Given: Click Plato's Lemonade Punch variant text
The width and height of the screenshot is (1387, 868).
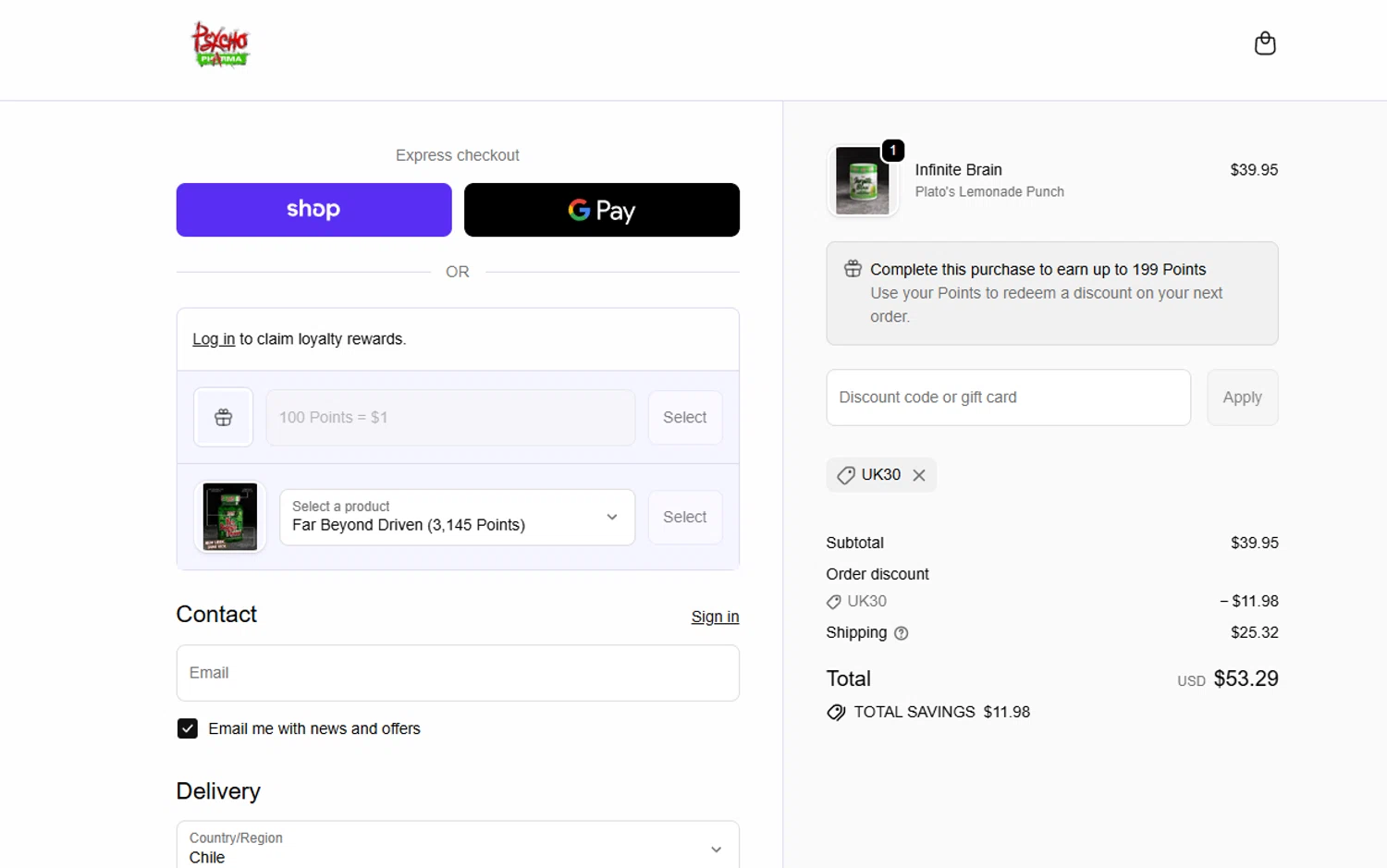Looking at the screenshot, I should 989,192.
